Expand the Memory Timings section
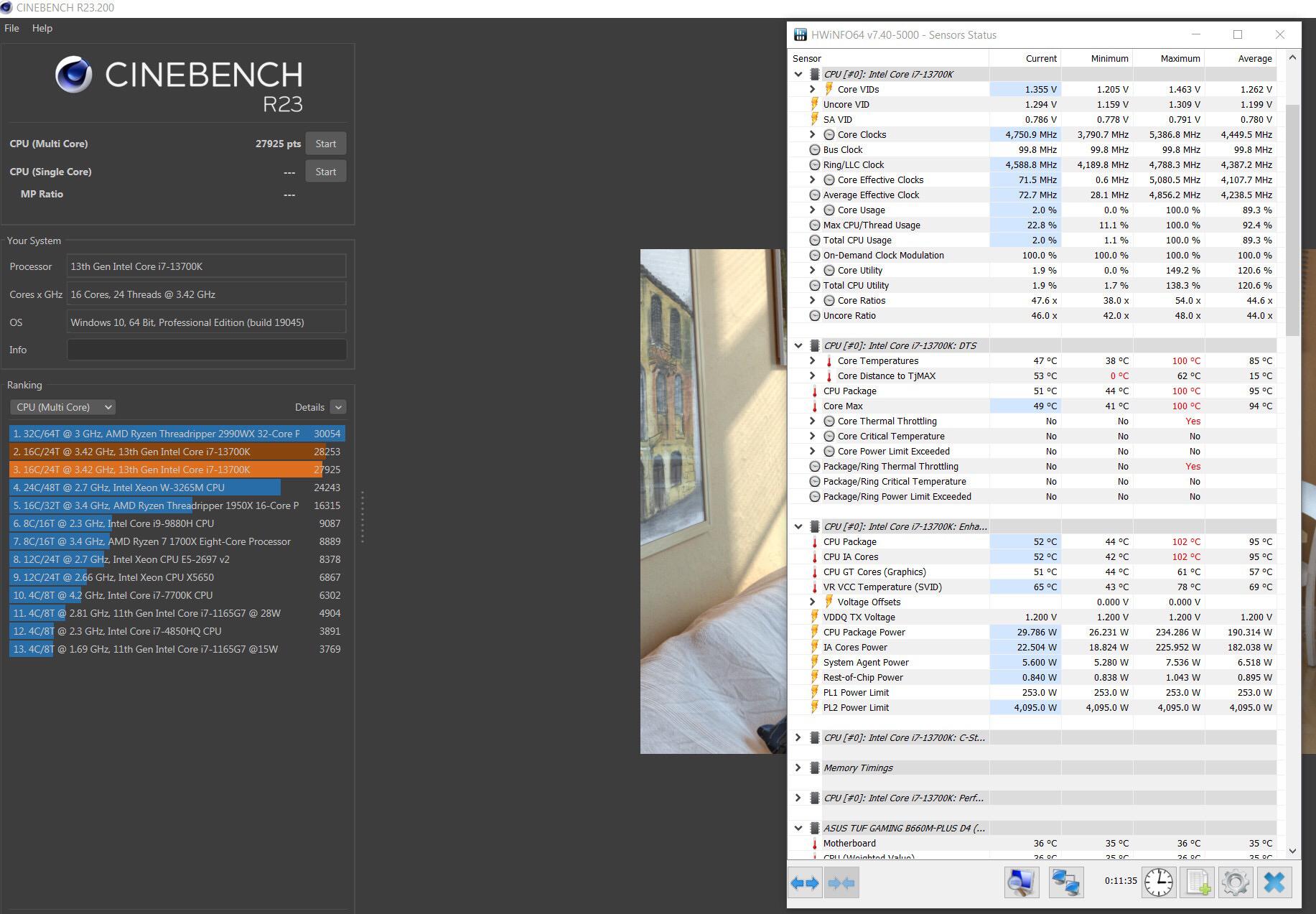The height and width of the screenshot is (914, 1316). pyautogui.click(x=798, y=768)
